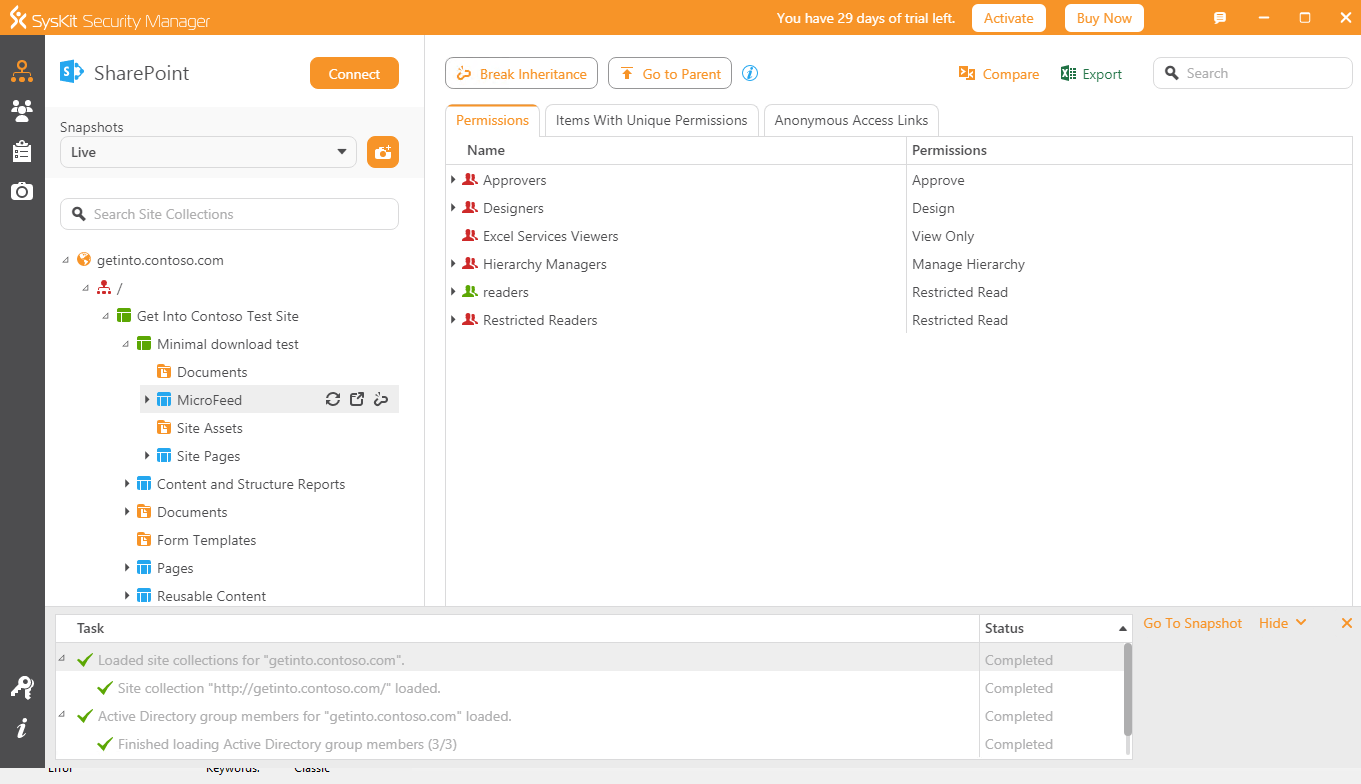Screen dimensions: 1361x784
Task: Open the Items With Unique Permissions tab
Action: pyautogui.click(x=651, y=120)
